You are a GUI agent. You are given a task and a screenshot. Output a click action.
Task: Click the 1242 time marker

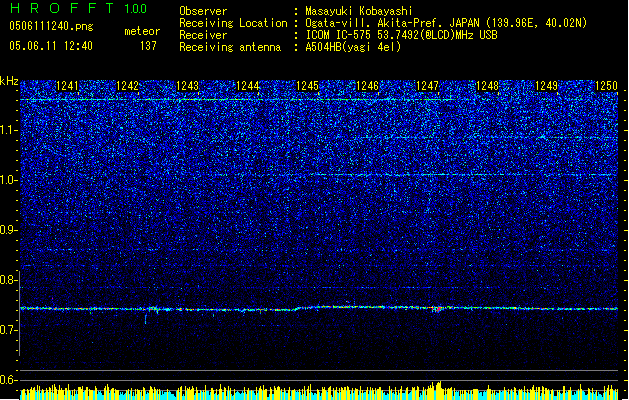coord(127,85)
